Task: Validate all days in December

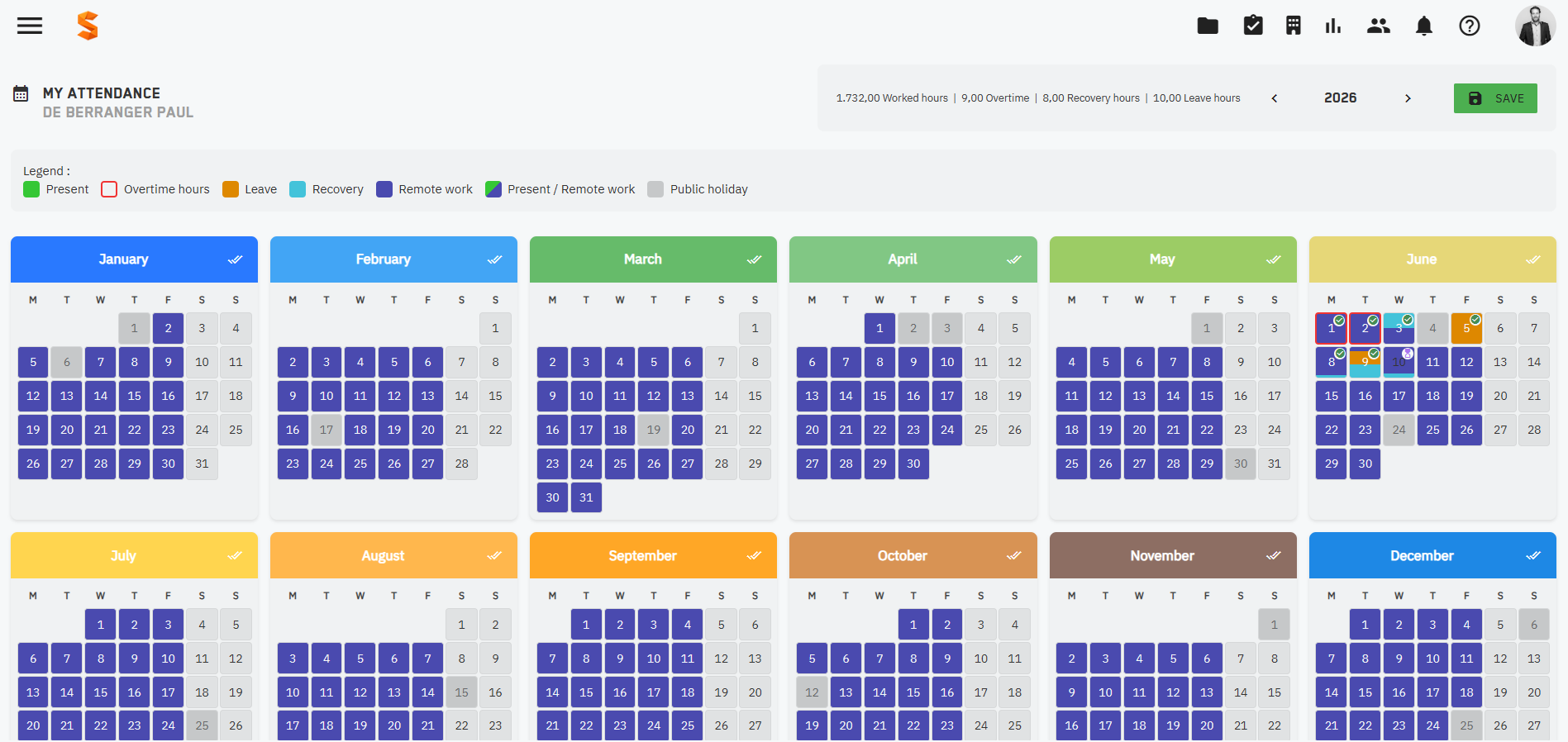Action: click(1532, 555)
